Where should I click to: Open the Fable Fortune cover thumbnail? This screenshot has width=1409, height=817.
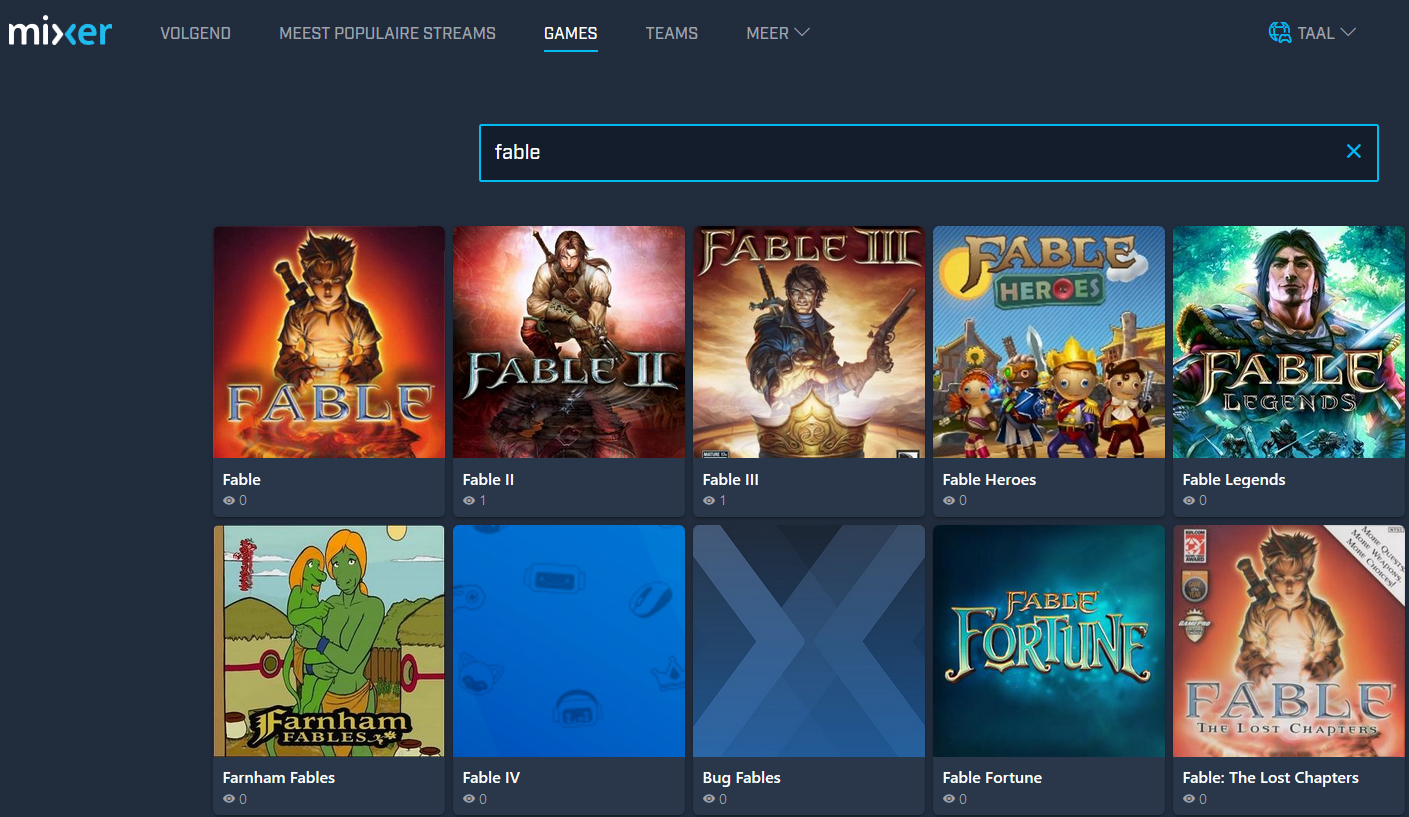coord(1049,641)
